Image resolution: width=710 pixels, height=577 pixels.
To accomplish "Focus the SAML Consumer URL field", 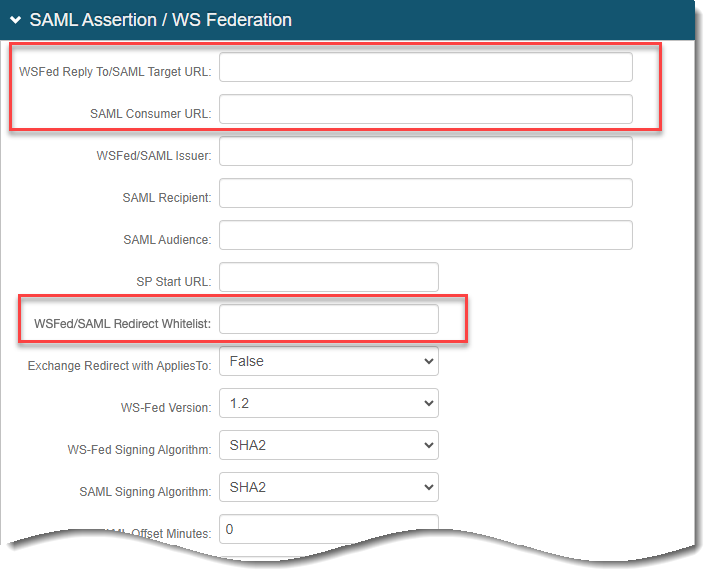I will pyautogui.click(x=426, y=109).
